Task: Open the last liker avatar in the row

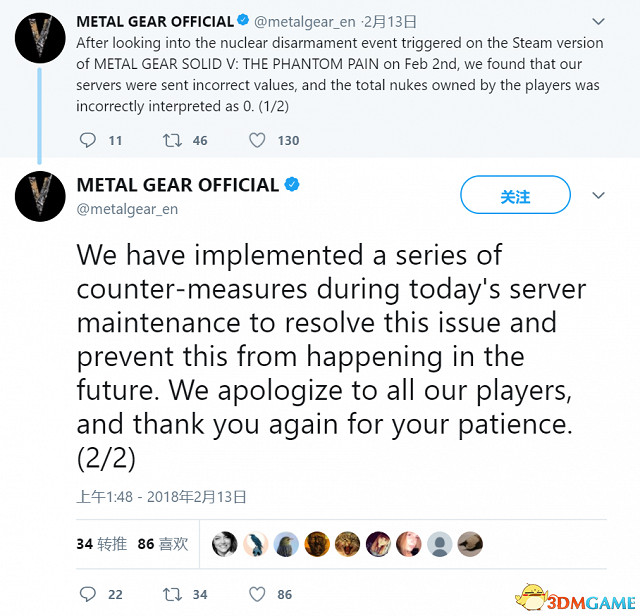Action: pyautogui.click(x=470, y=544)
